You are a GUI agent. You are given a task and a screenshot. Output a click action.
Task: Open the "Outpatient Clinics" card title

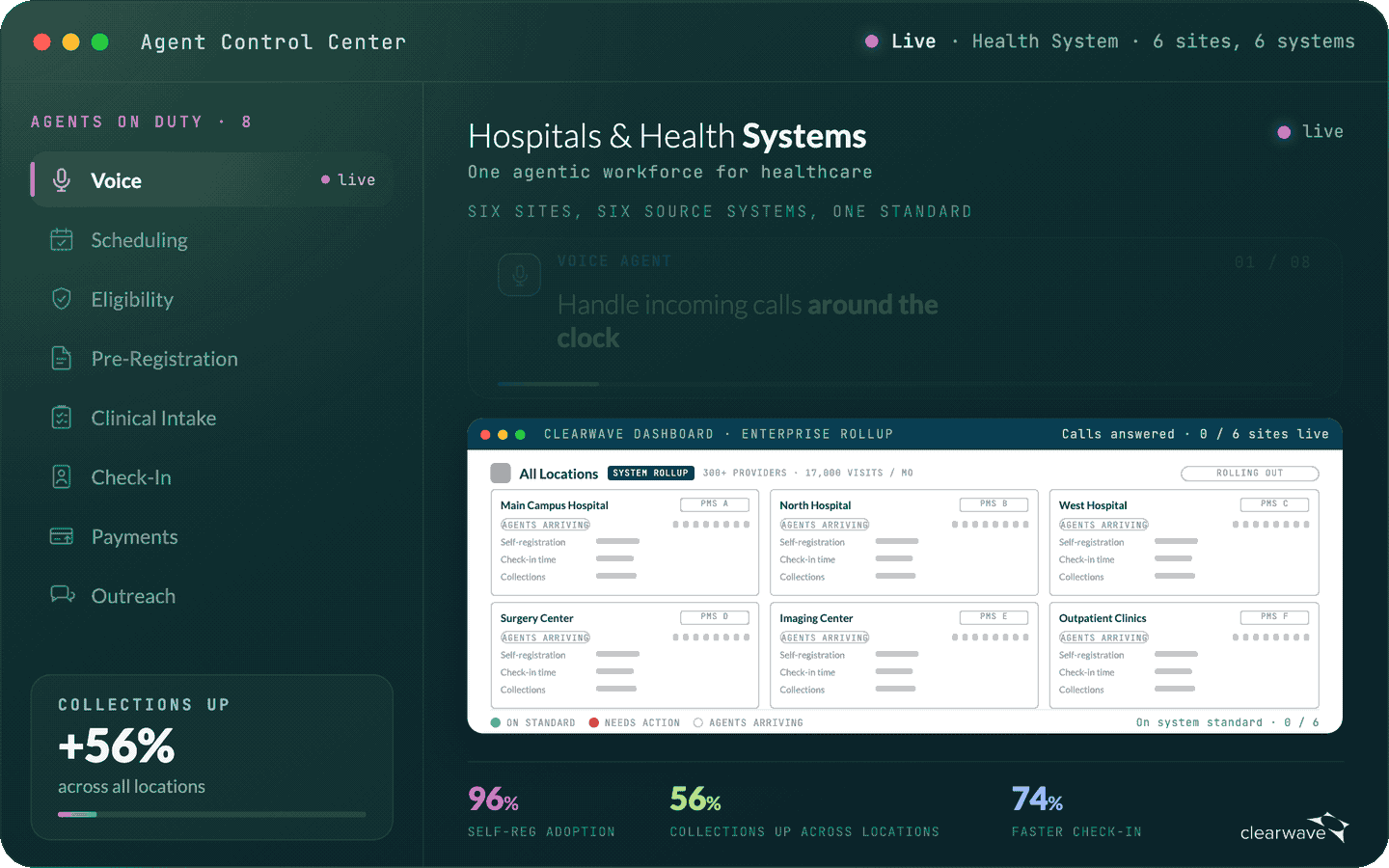coord(1103,618)
